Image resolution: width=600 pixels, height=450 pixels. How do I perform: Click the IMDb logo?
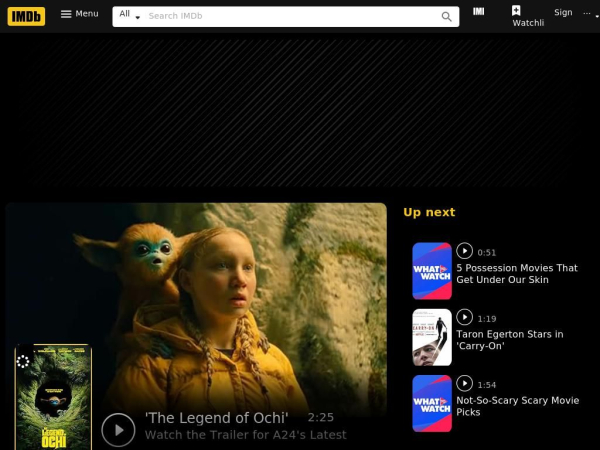tap(26, 16)
